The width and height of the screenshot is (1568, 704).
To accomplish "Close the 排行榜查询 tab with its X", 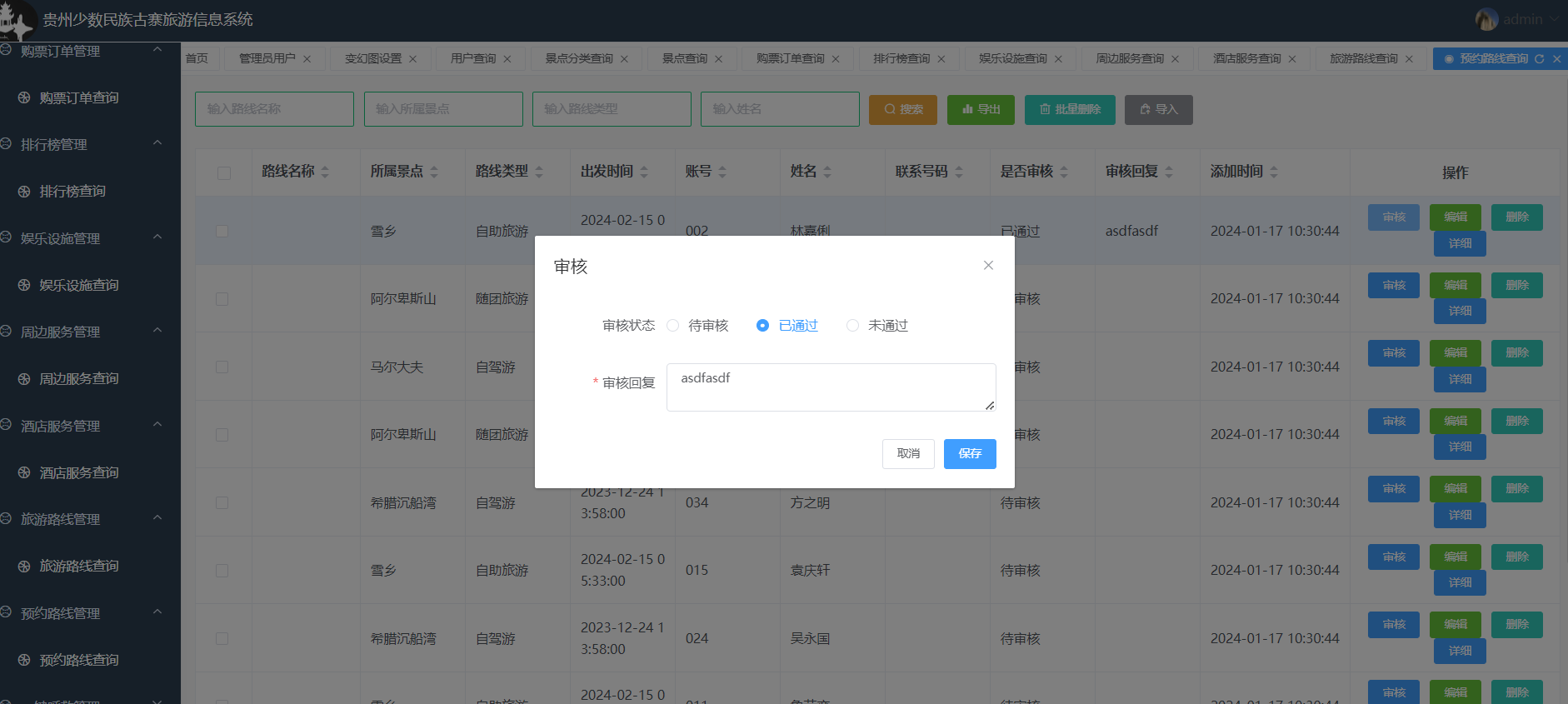I will pos(941,59).
